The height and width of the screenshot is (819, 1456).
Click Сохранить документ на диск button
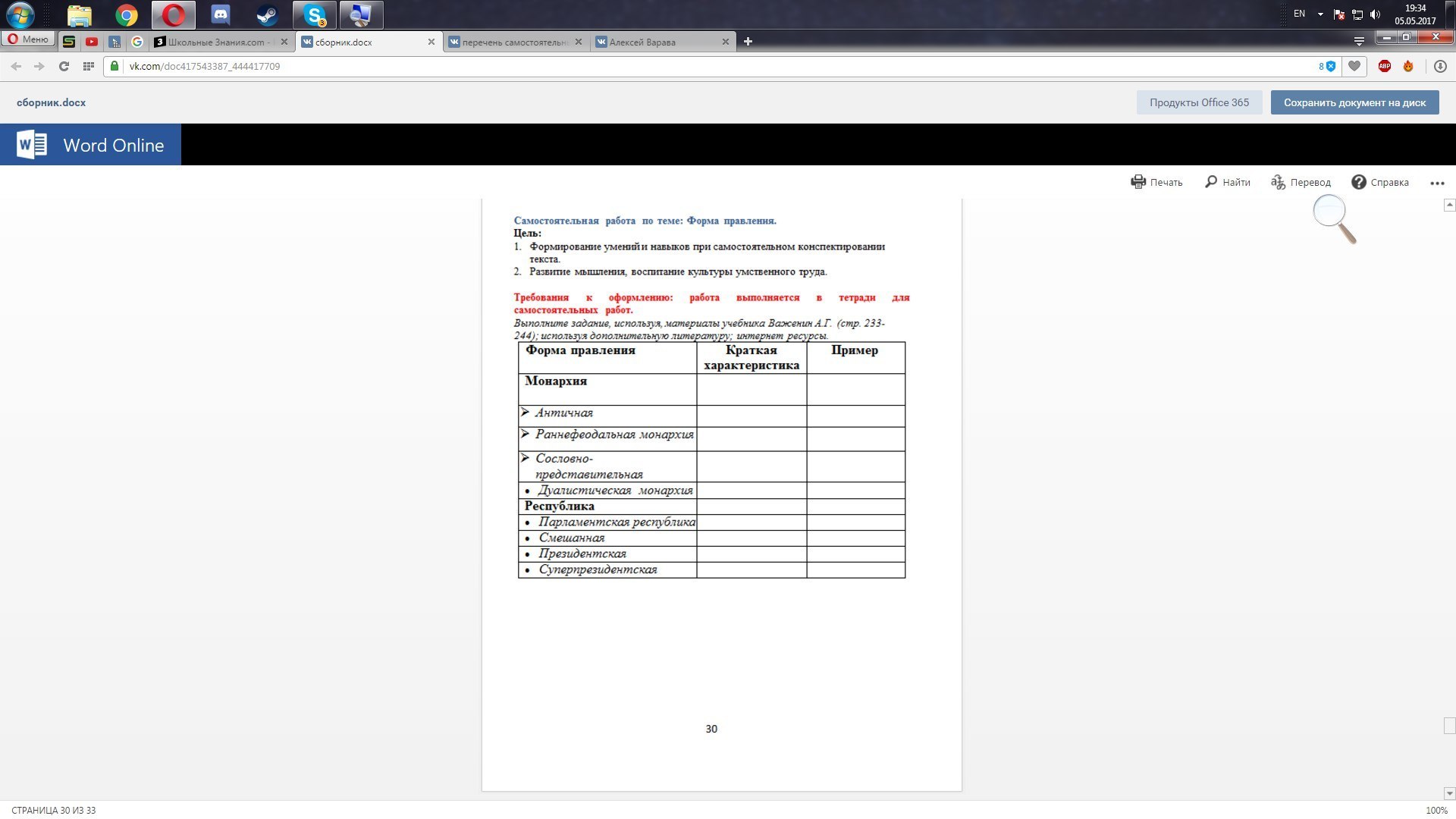click(x=1354, y=102)
